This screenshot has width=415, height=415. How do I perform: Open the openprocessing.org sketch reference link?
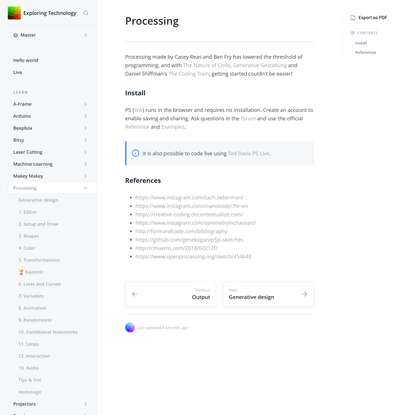(193, 257)
